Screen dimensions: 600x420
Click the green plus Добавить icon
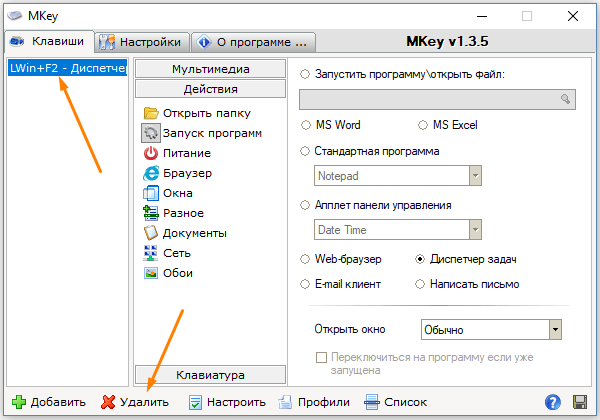[x=19, y=402]
